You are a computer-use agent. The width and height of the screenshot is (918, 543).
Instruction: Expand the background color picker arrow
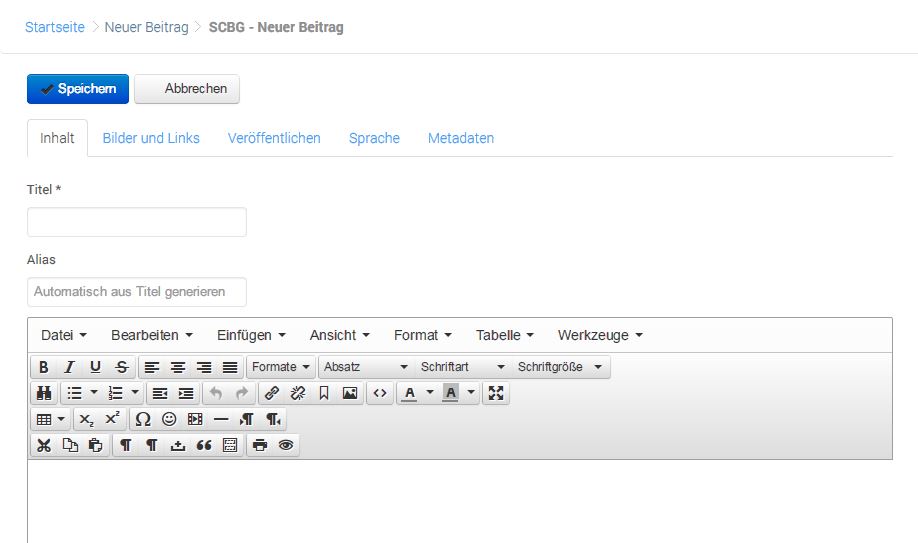[471, 392]
